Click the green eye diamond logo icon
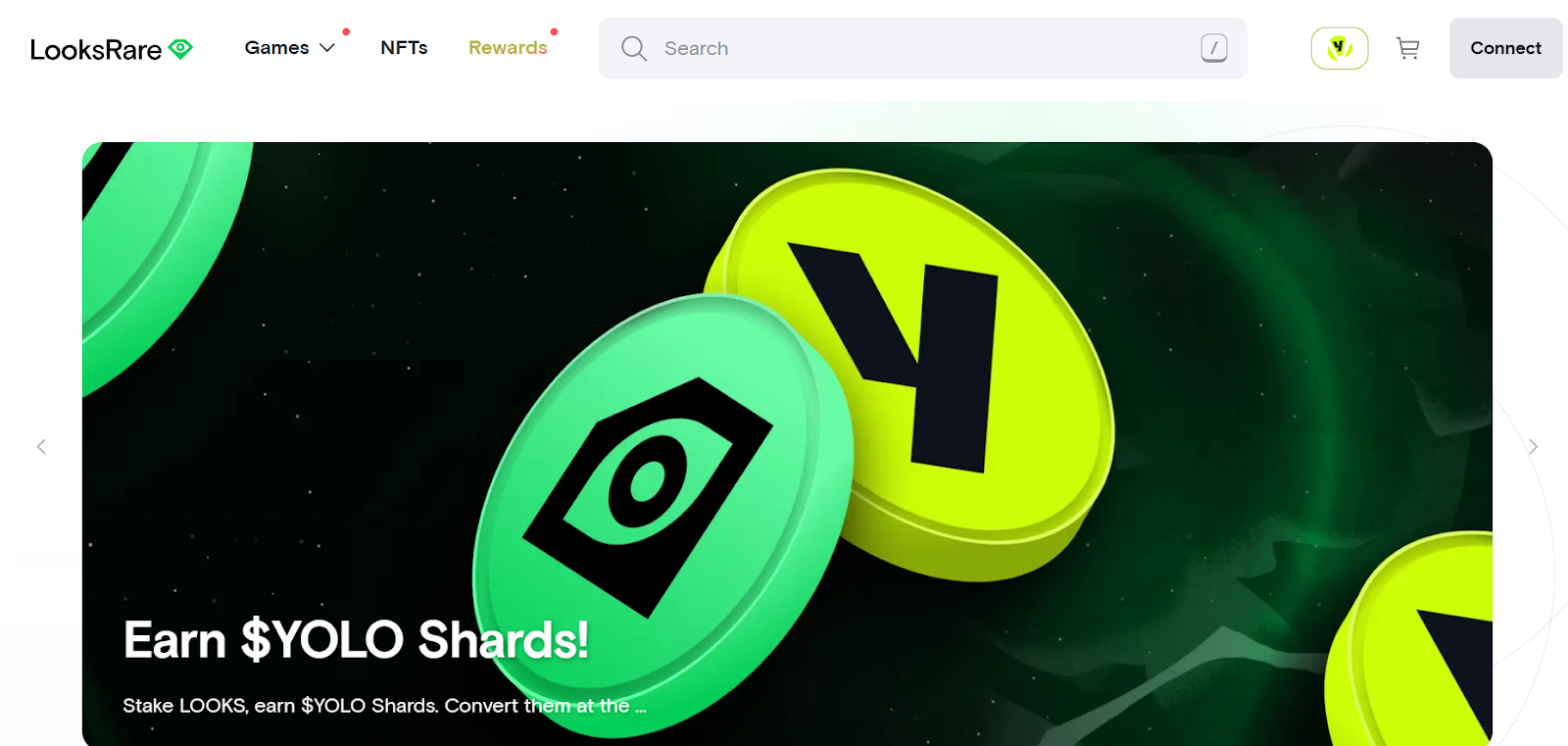 180,48
